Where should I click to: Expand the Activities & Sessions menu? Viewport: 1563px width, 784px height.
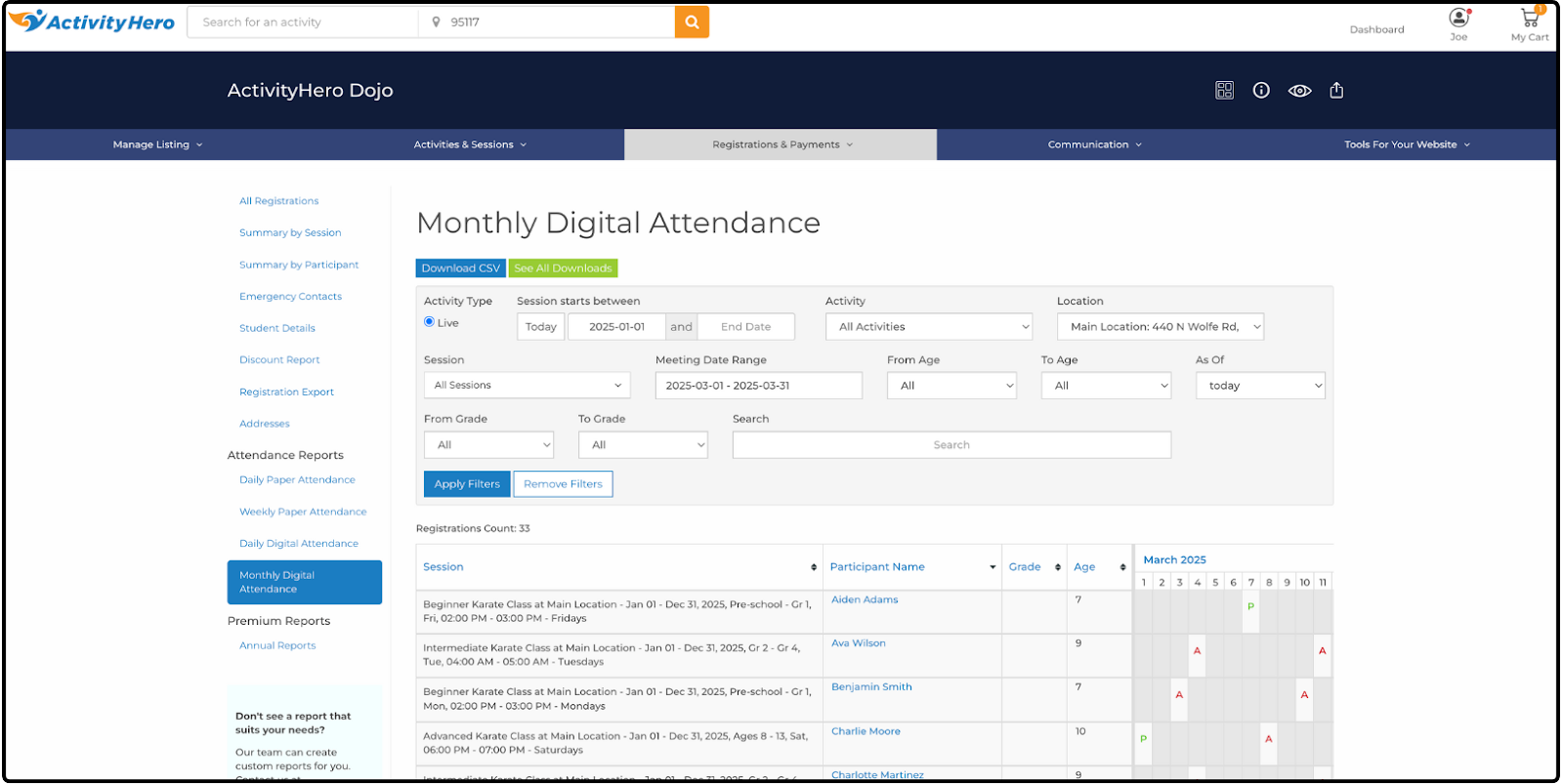click(x=470, y=144)
